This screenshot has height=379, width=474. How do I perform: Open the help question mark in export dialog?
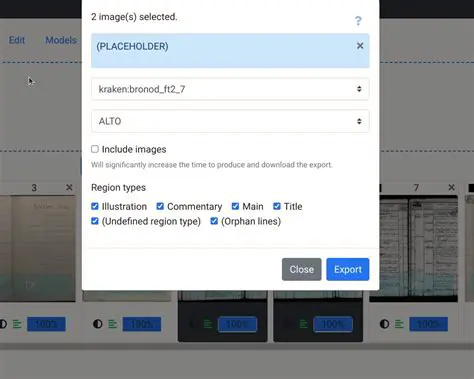[358, 21]
